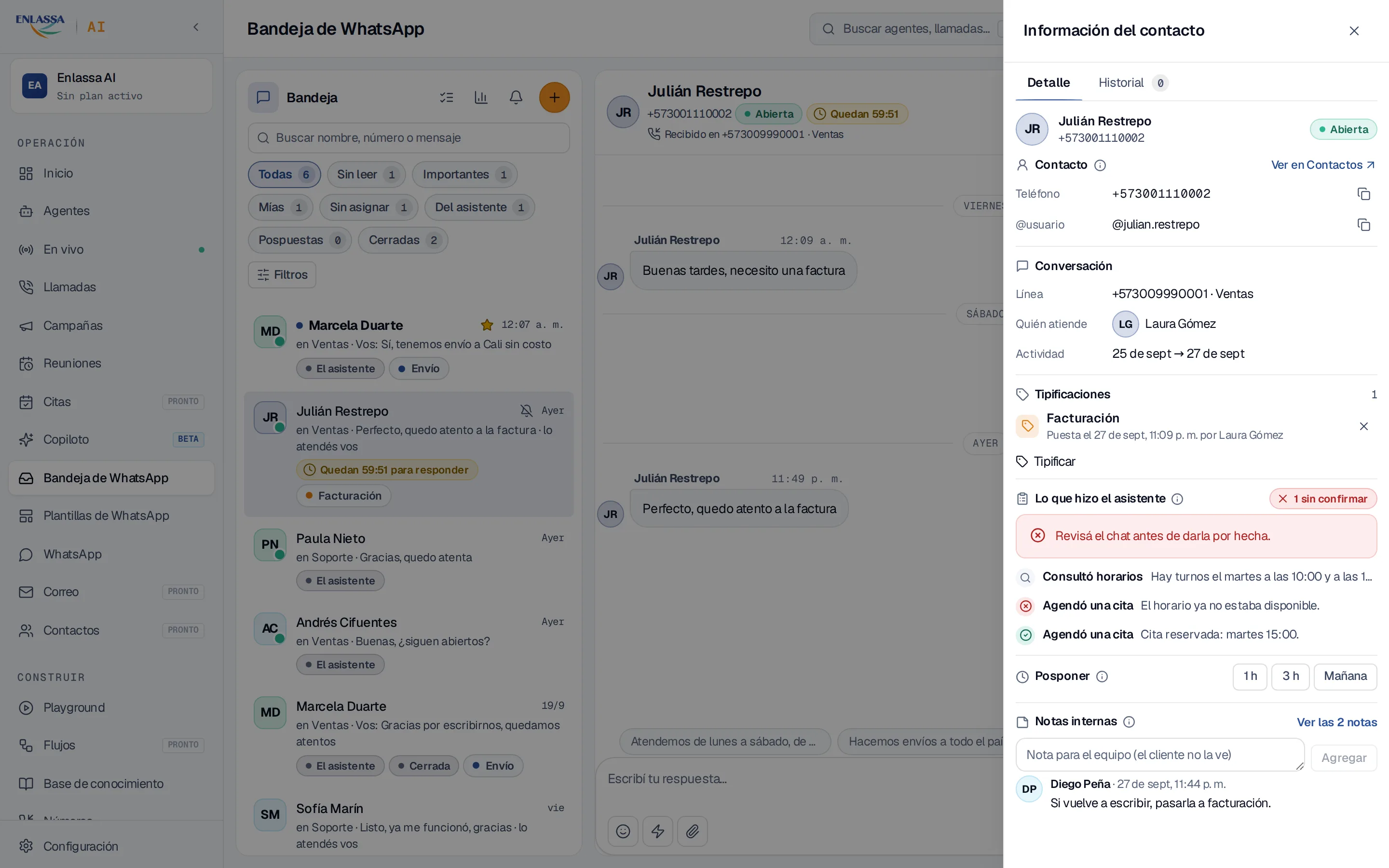1389x868 pixels.
Task: Postpone conversation until Mañana
Action: tap(1345, 676)
